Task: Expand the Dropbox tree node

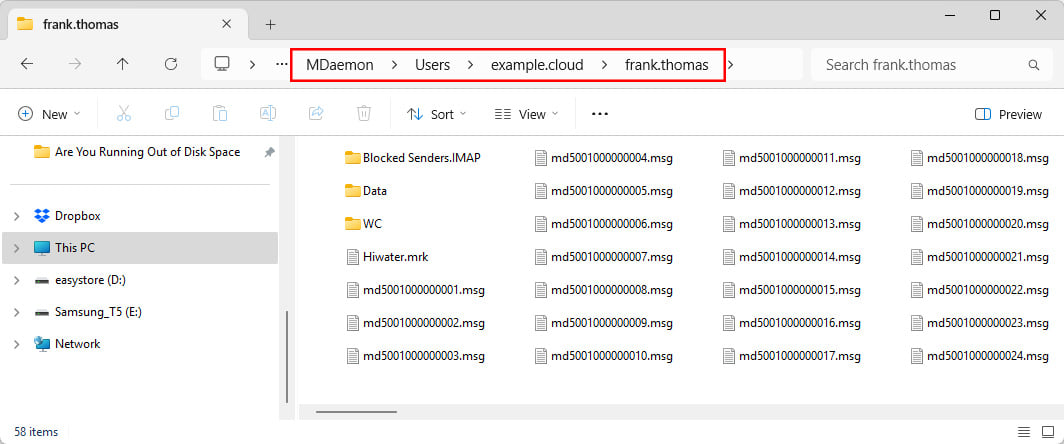Action: (x=17, y=217)
